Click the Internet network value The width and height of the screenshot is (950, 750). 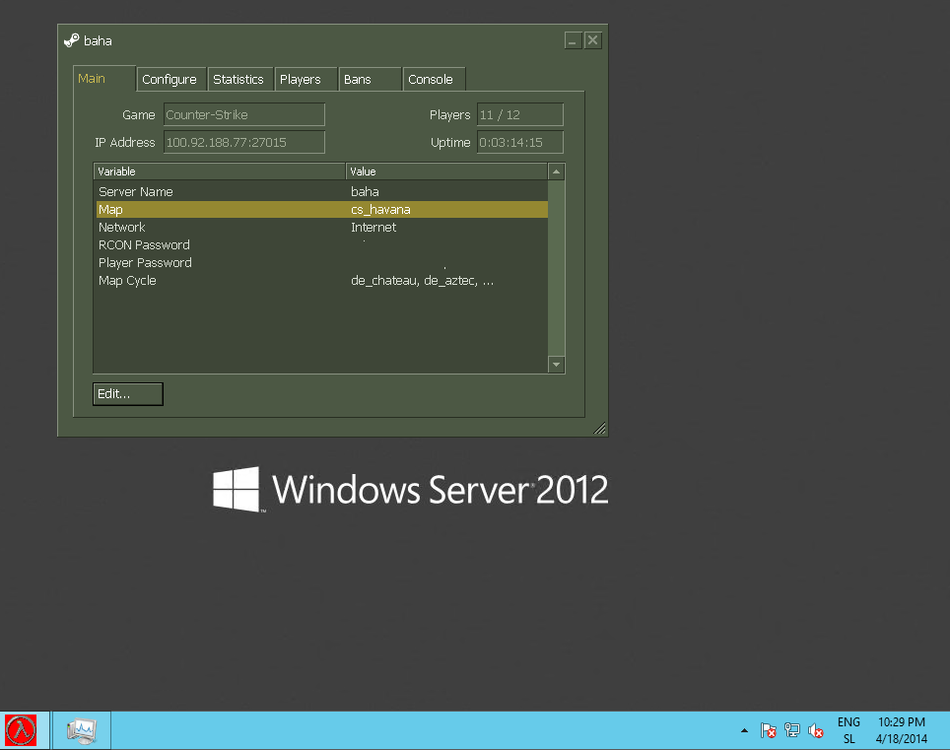click(373, 227)
